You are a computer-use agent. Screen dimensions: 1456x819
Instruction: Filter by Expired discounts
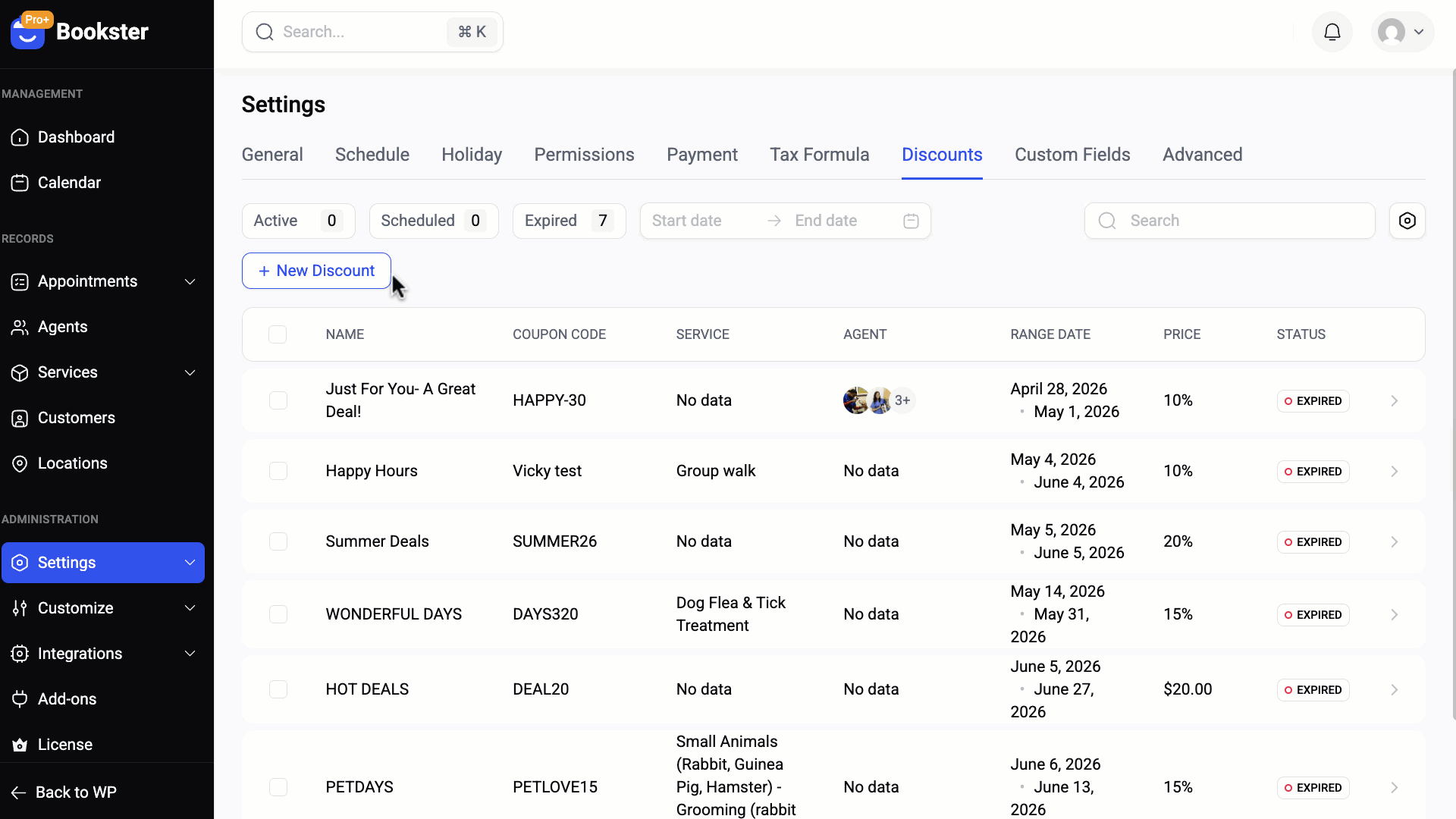[x=570, y=221]
